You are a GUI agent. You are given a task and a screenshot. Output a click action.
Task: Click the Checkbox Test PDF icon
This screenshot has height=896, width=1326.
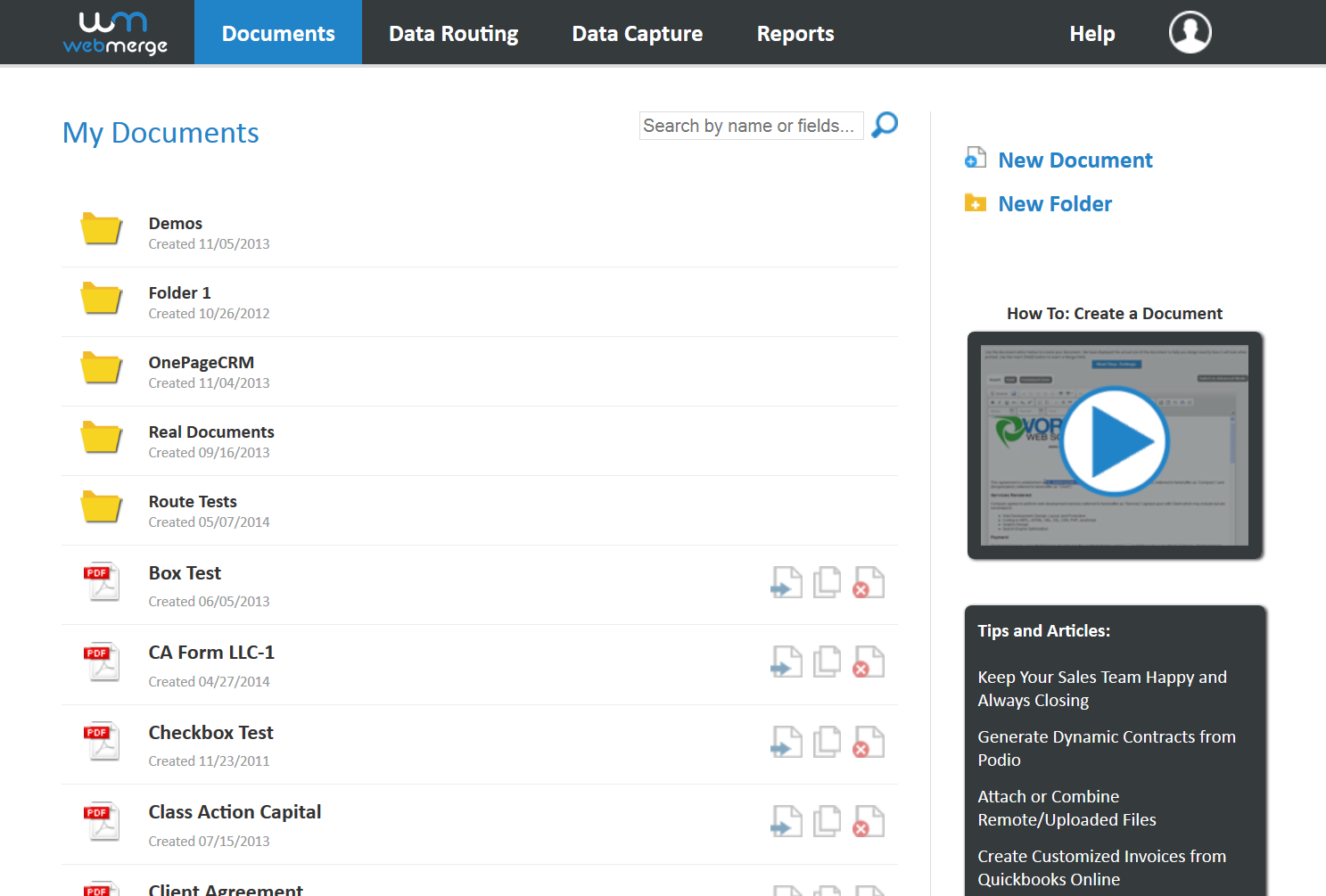(102, 742)
